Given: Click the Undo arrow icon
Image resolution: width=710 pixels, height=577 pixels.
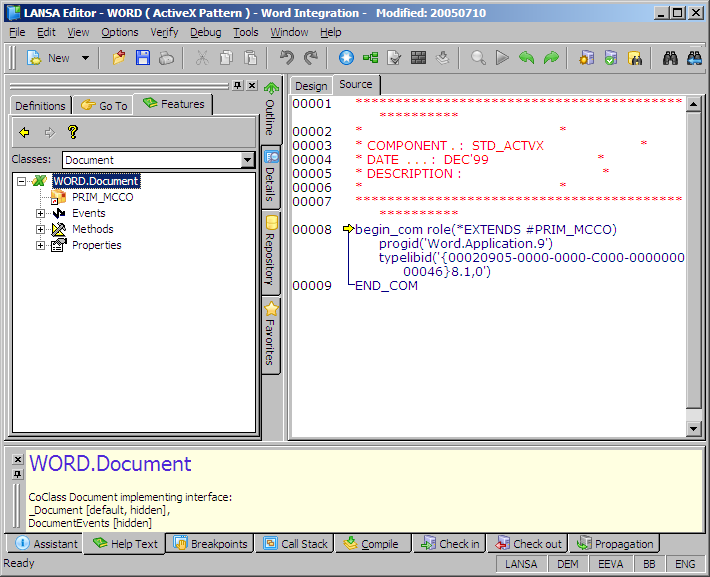Looking at the screenshot, I should (287, 58).
